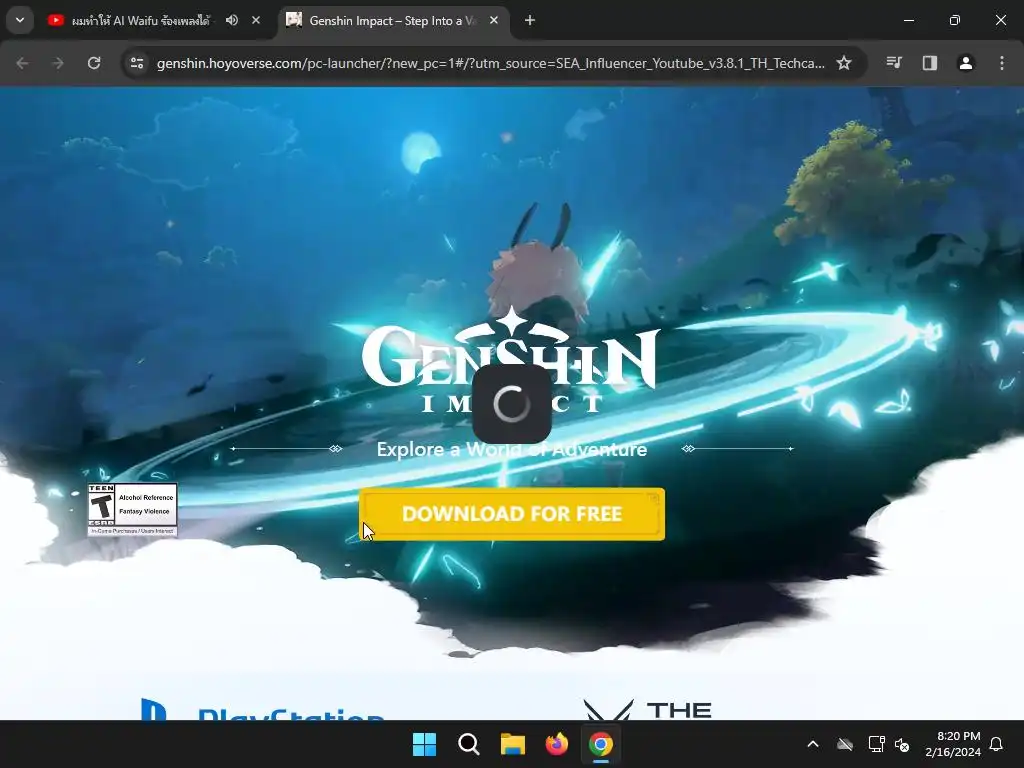Close the Genshin Impact tab
The height and width of the screenshot is (768, 1024).
click(x=494, y=20)
